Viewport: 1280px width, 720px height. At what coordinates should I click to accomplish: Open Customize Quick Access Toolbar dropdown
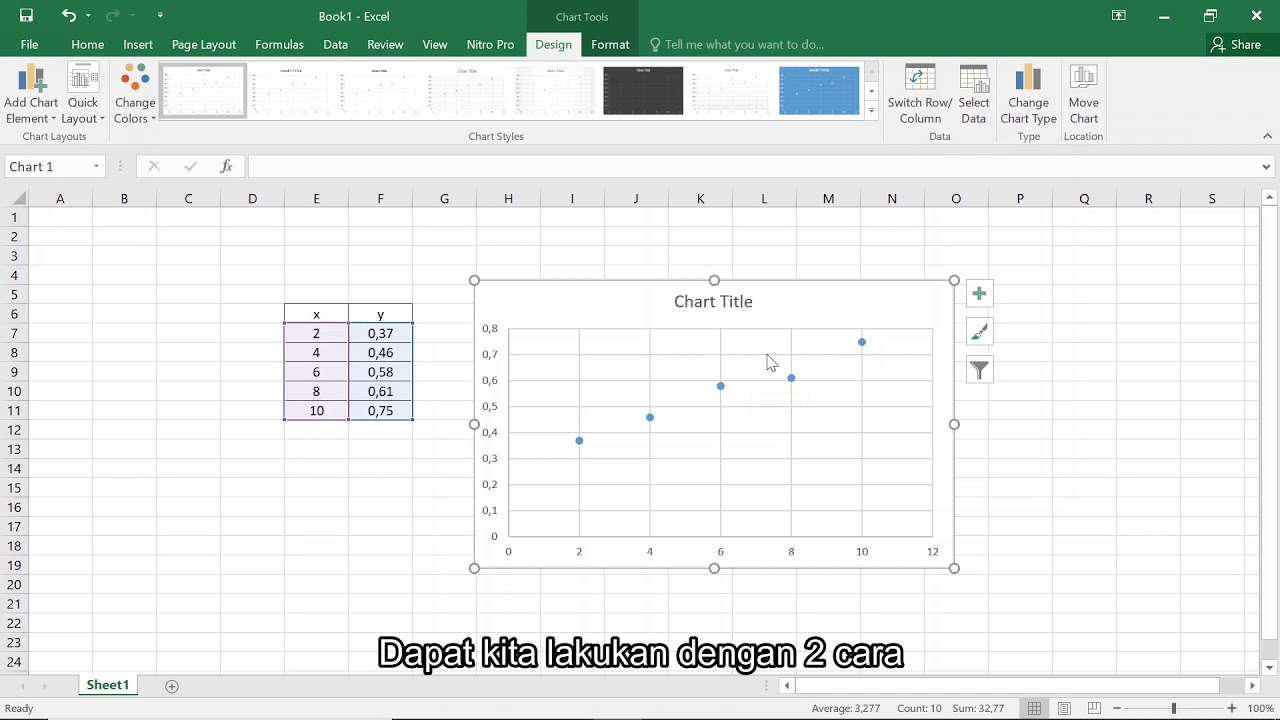pos(160,15)
